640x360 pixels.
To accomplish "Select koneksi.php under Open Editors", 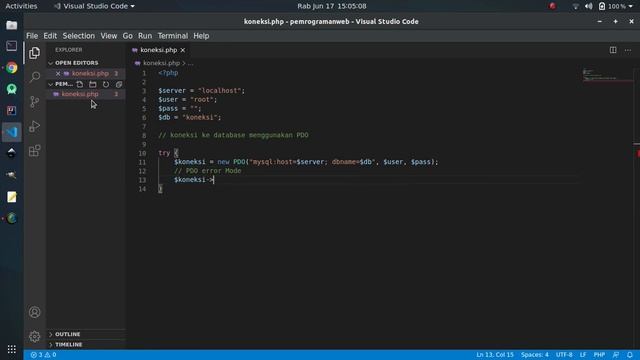I will tap(90, 73).
